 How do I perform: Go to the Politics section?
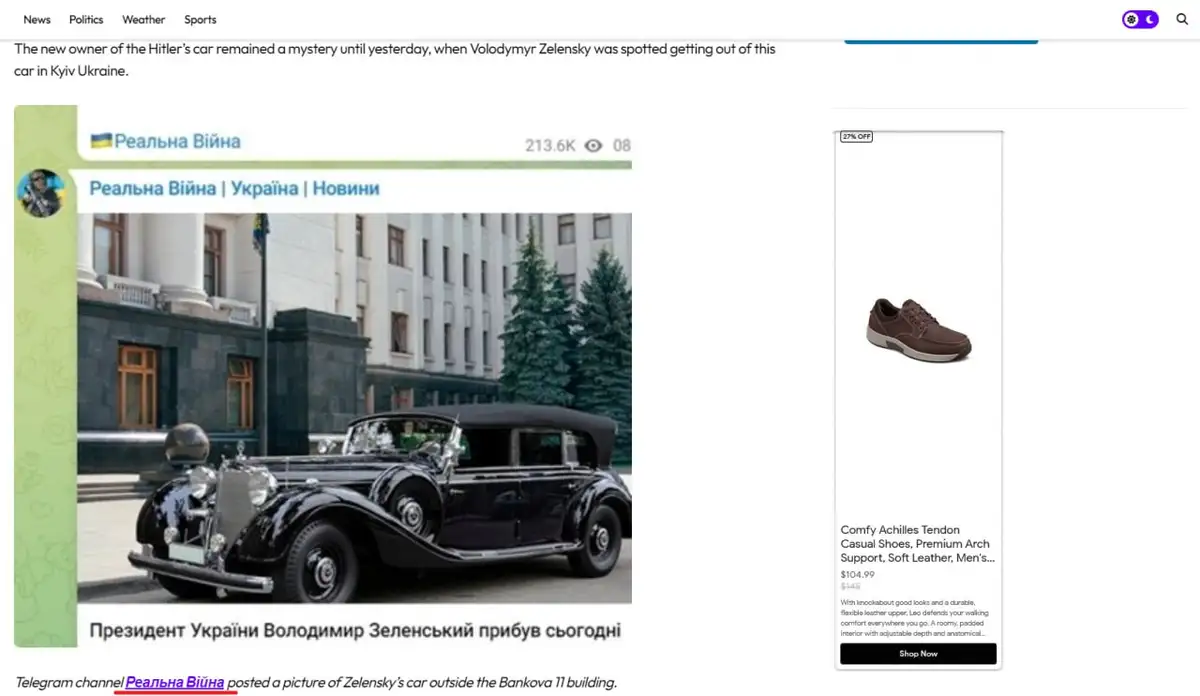pyautogui.click(x=86, y=19)
